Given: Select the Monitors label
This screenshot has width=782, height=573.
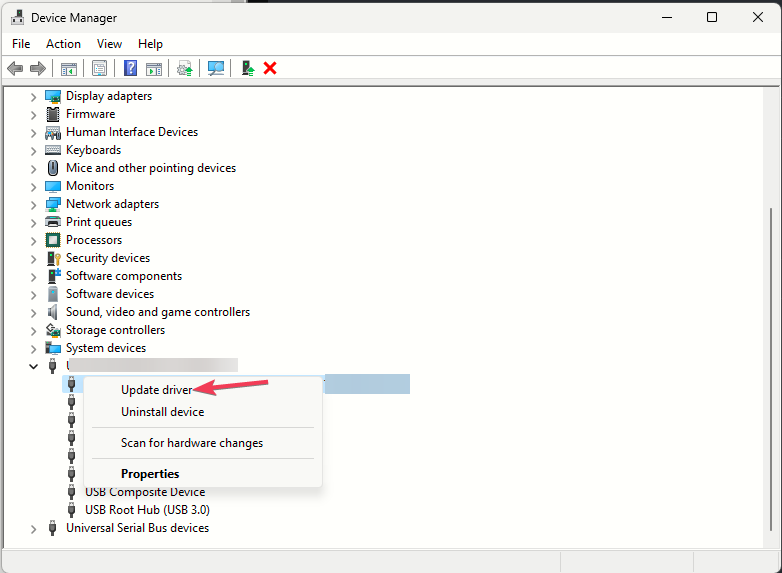Looking at the screenshot, I should tap(90, 186).
